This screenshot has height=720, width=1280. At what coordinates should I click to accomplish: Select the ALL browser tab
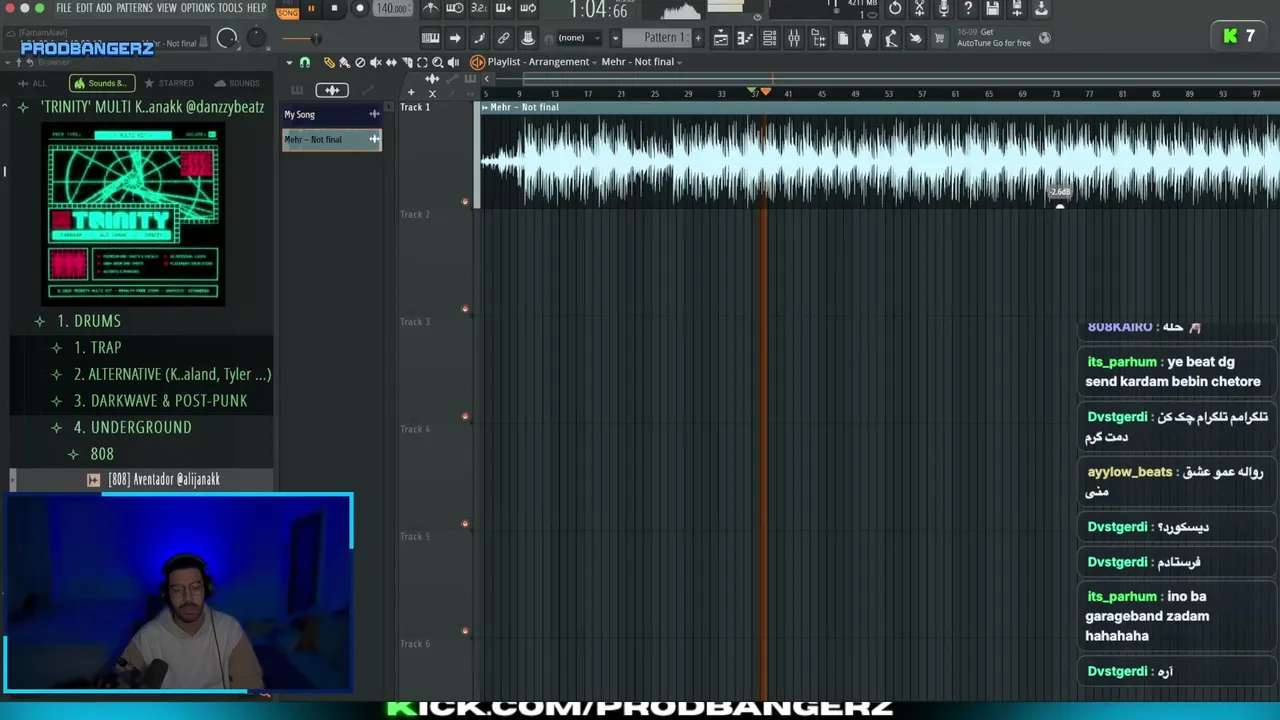[34, 83]
